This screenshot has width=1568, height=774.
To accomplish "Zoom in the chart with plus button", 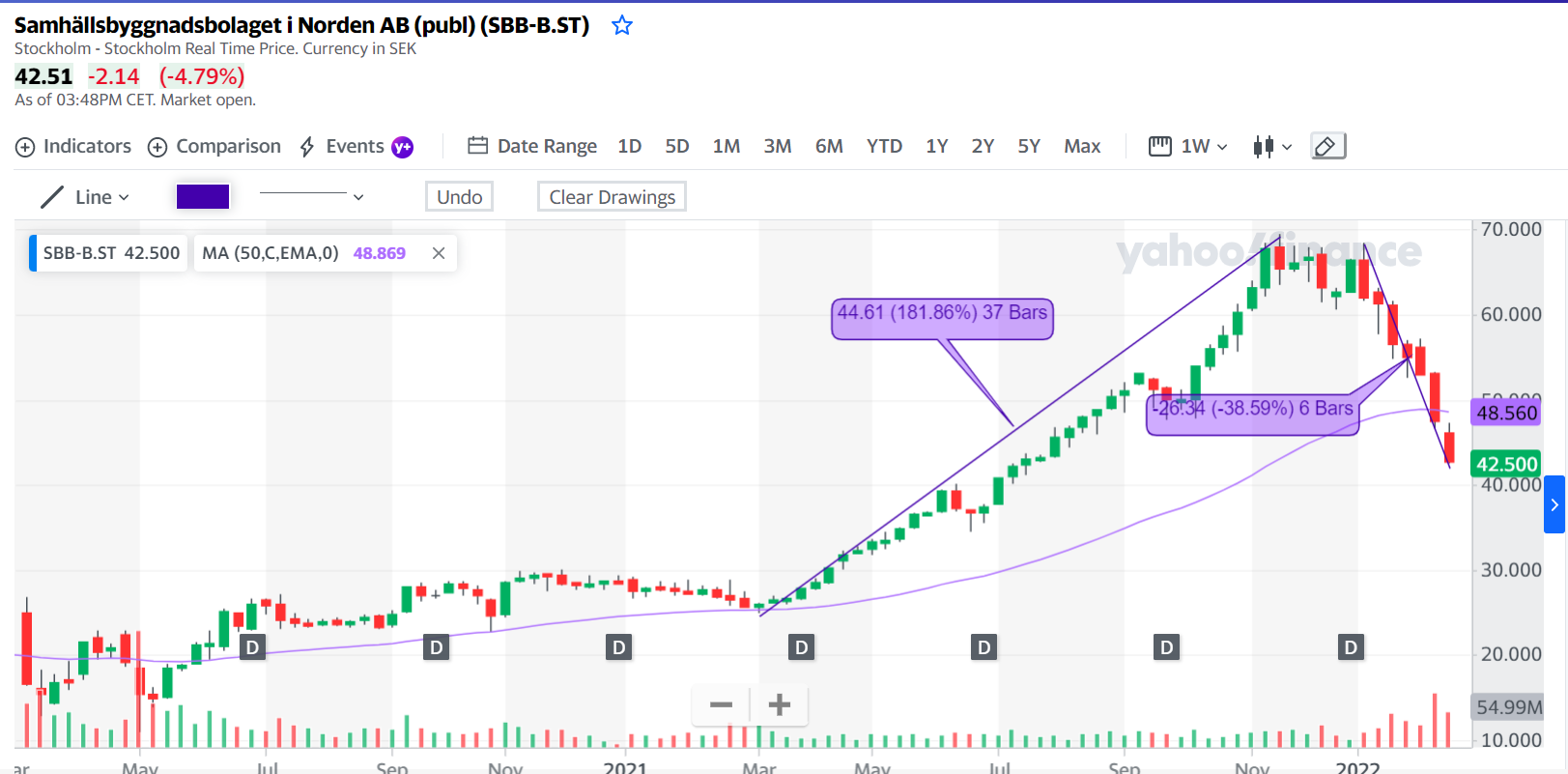I will 780,704.
